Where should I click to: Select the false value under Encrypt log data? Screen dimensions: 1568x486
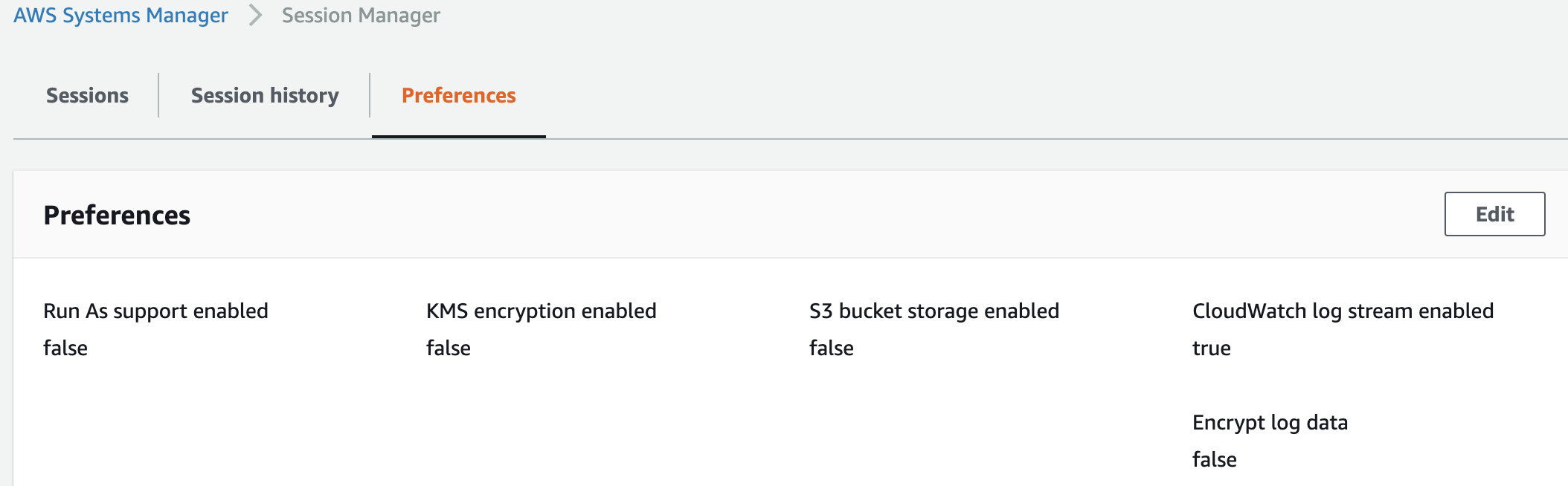point(1215,459)
